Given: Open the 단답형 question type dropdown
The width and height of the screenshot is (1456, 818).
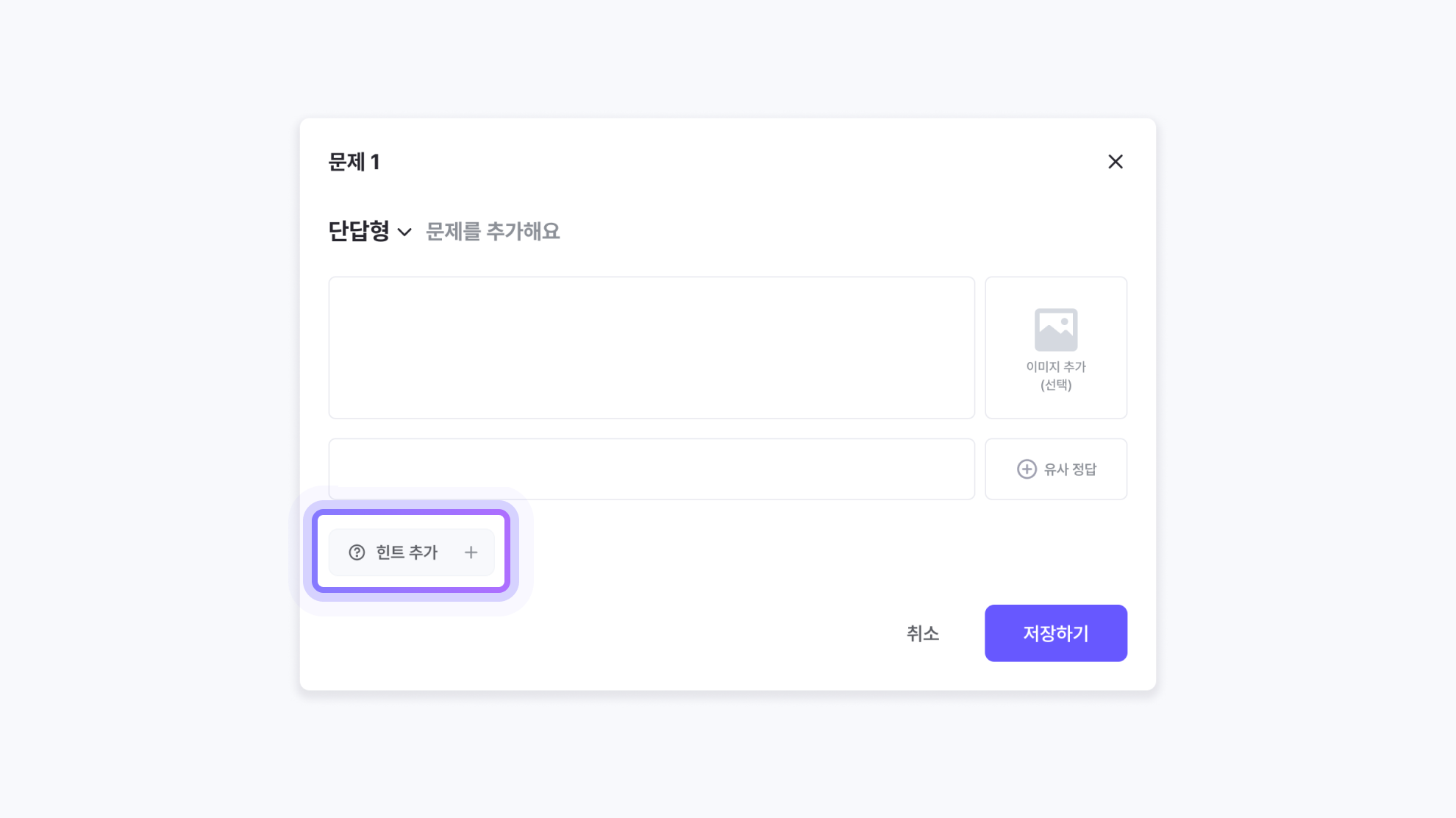Looking at the screenshot, I should (359, 232).
